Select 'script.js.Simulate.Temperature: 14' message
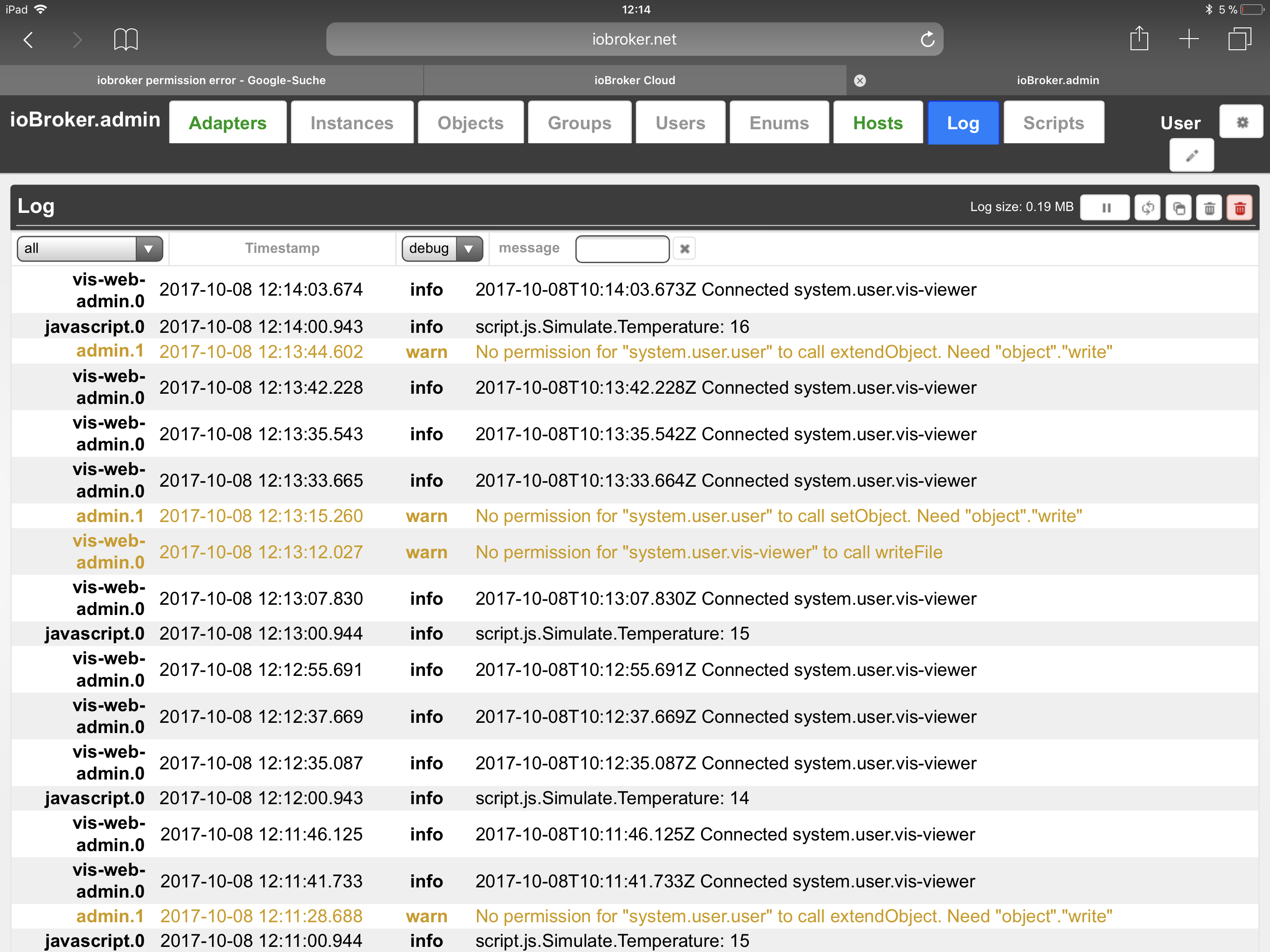Viewport: 1270px width, 952px height. pyautogui.click(x=612, y=798)
